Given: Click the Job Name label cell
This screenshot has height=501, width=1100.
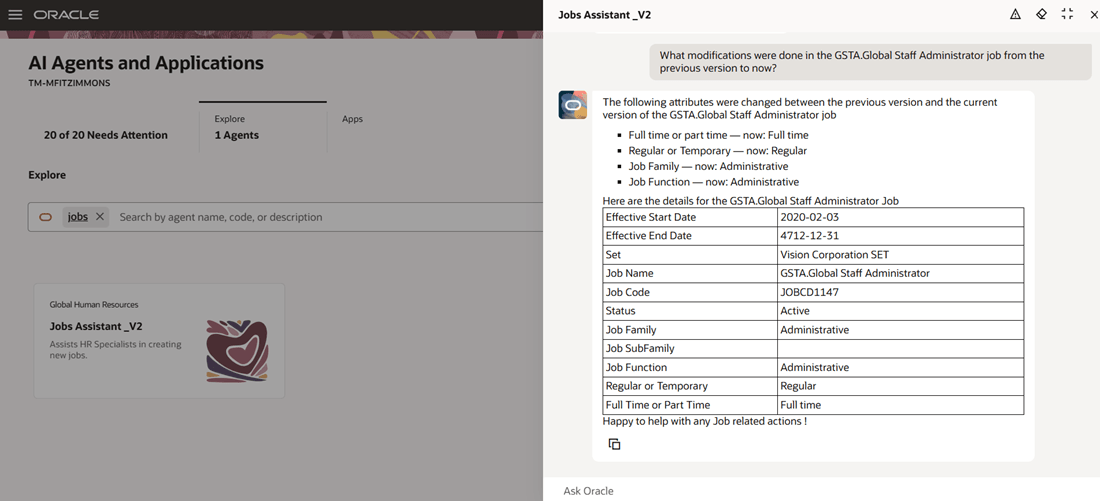Looking at the screenshot, I should [690, 274].
